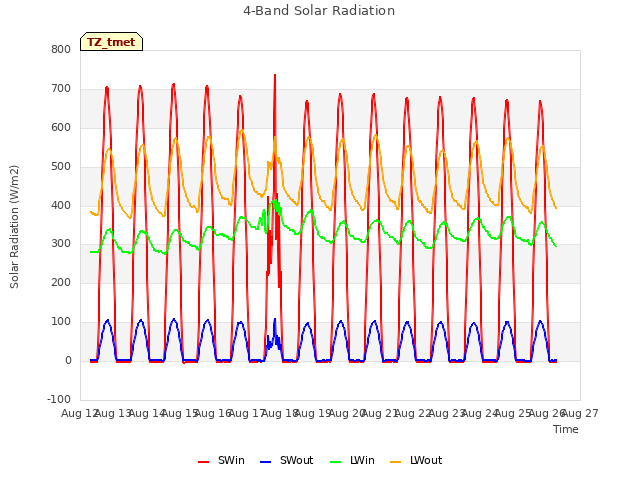Image resolution: width=640 pixels, height=480 pixels.
Task: Click the 200 y-axis tick label
Action: (61, 282)
